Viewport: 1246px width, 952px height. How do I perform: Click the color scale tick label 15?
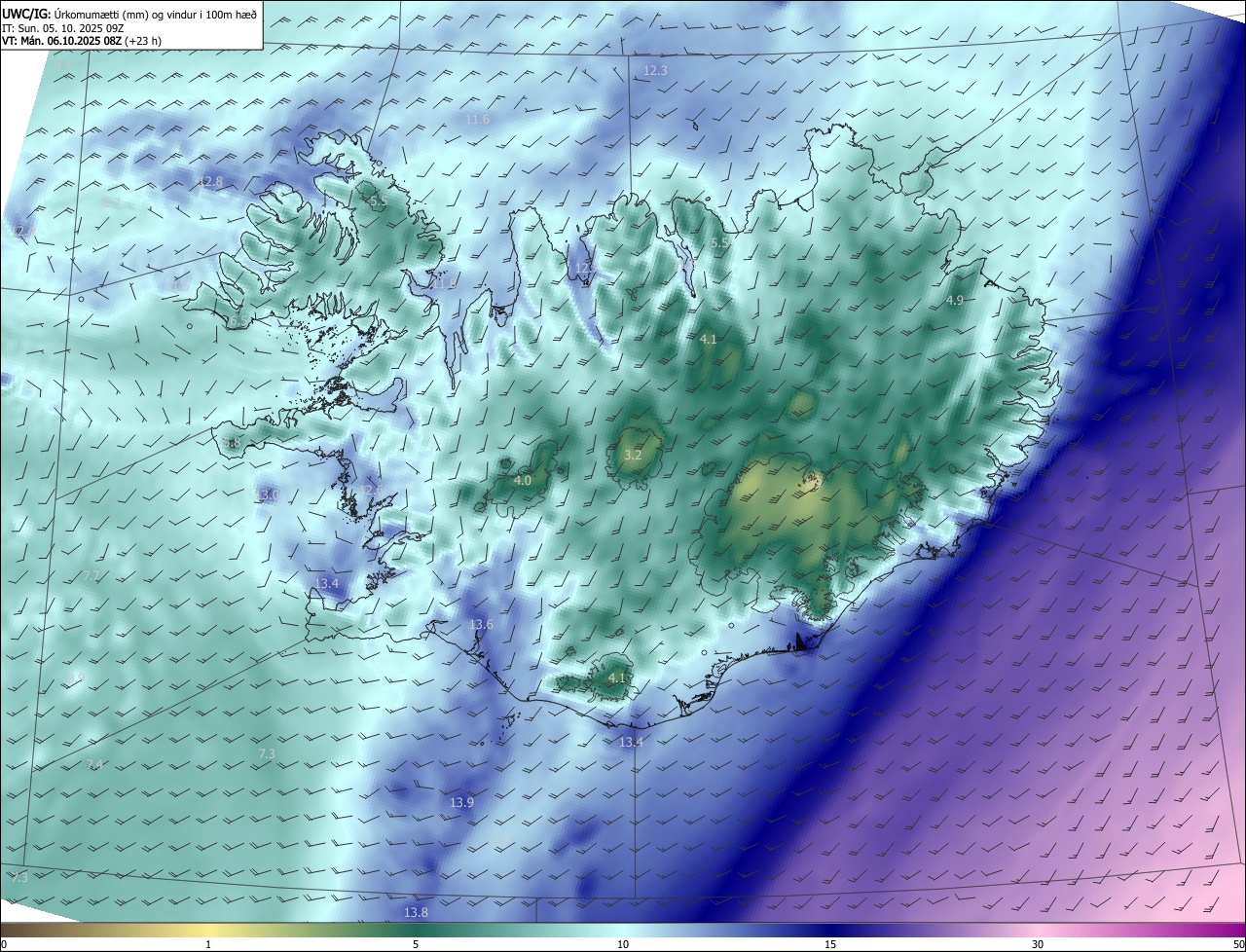click(x=830, y=944)
